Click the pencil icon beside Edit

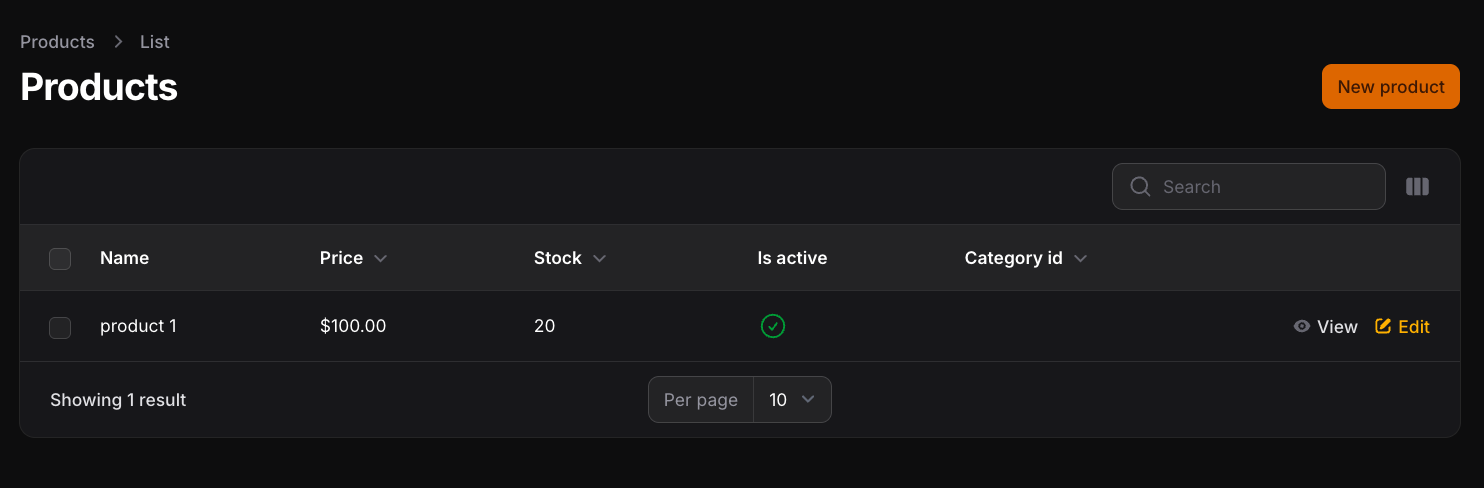(x=1383, y=326)
